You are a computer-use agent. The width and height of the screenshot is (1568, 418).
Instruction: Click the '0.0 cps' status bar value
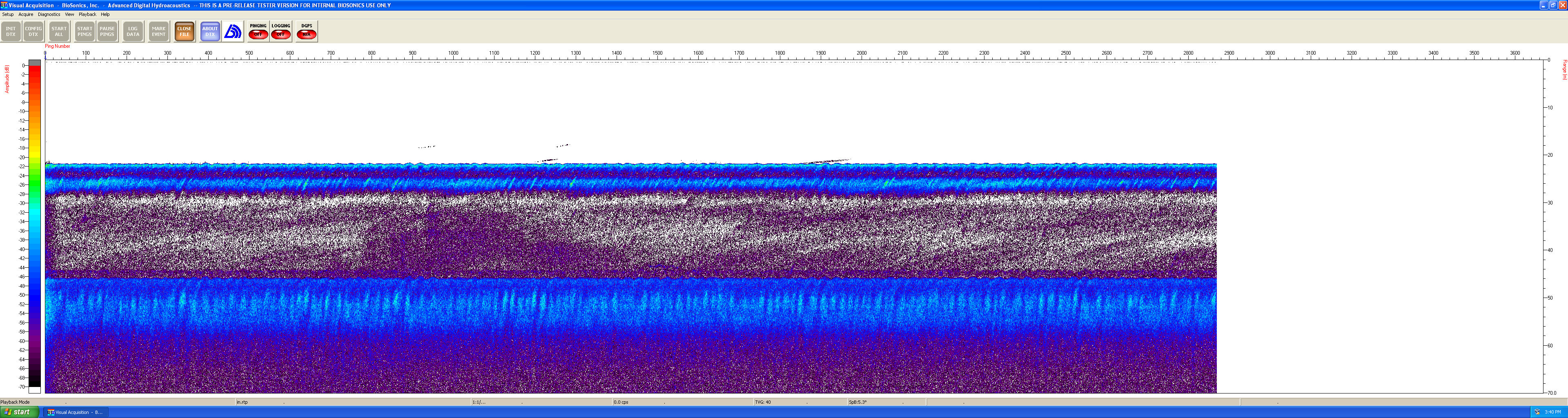[621, 402]
